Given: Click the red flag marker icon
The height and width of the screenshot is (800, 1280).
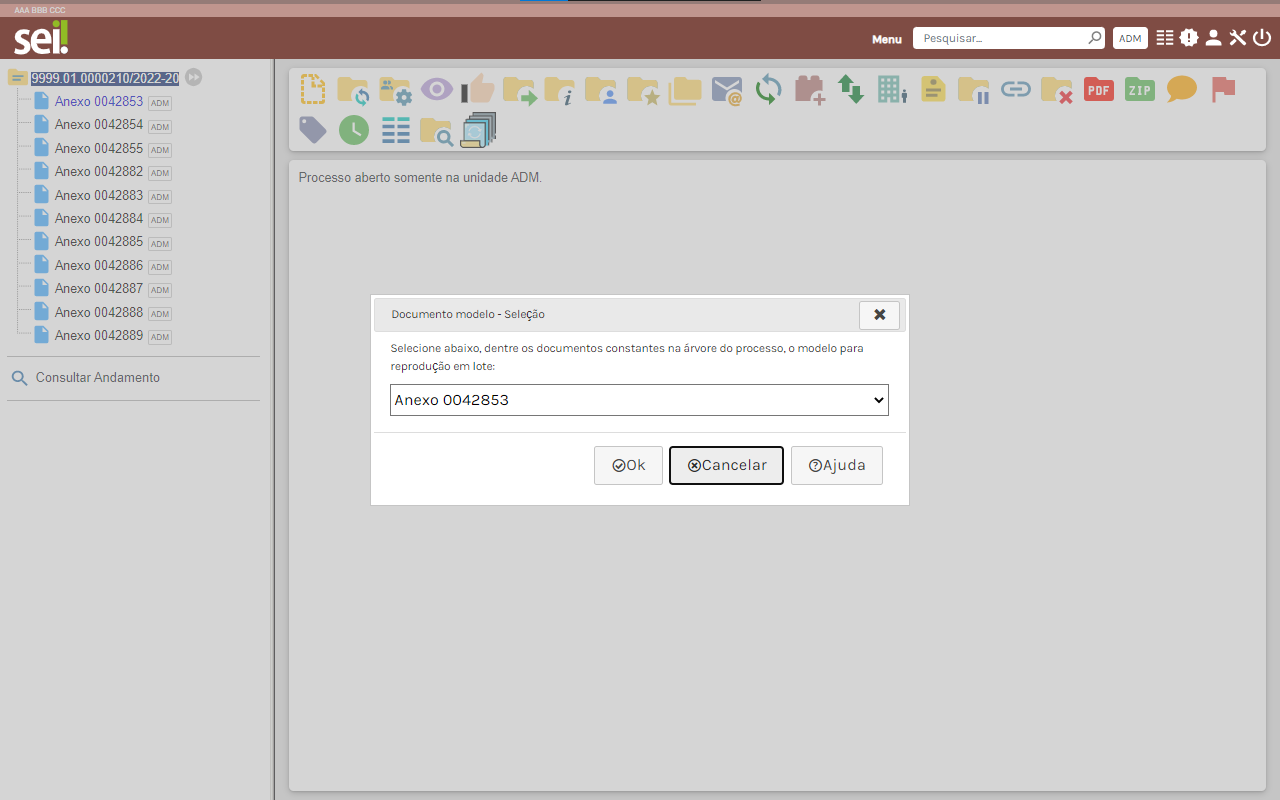Looking at the screenshot, I should pos(1223,89).
